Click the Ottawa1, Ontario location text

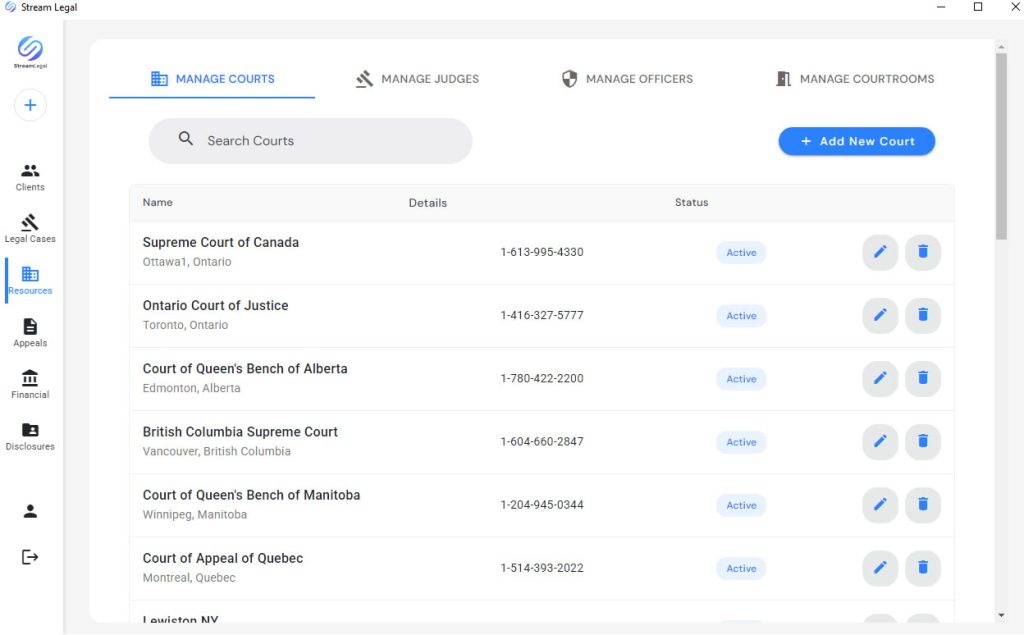pyautogui.click(x=187, y=262)
